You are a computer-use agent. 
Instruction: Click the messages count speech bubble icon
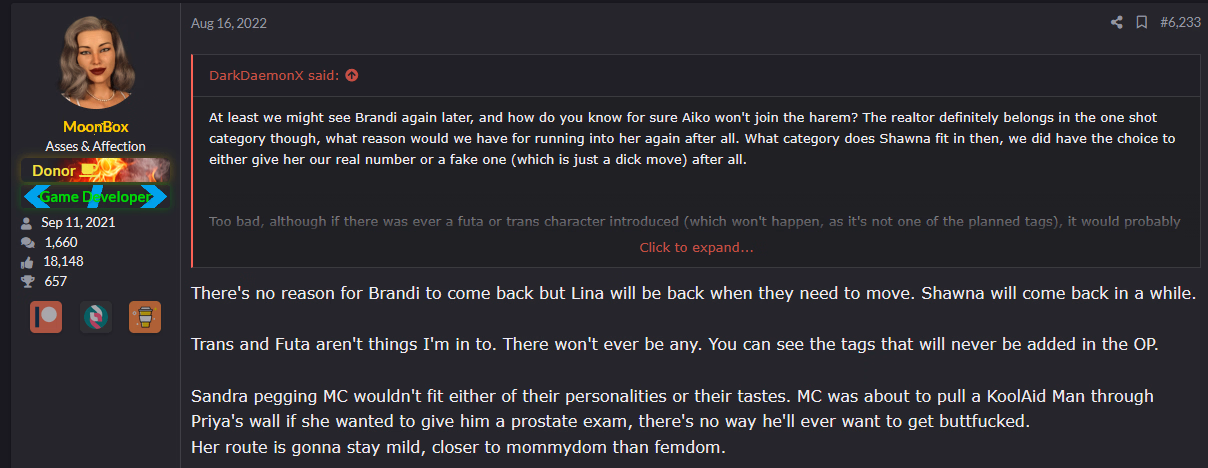tap(27, 242)
